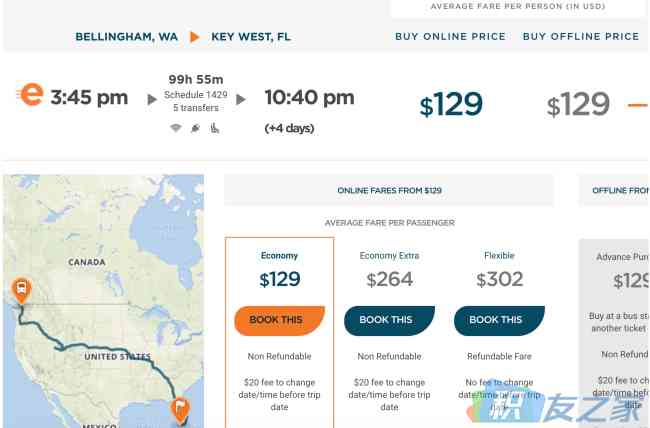The width and height of the screenshot is (650, 428).
Task: Book the $129 Economy fare
Action: (279, 320)
